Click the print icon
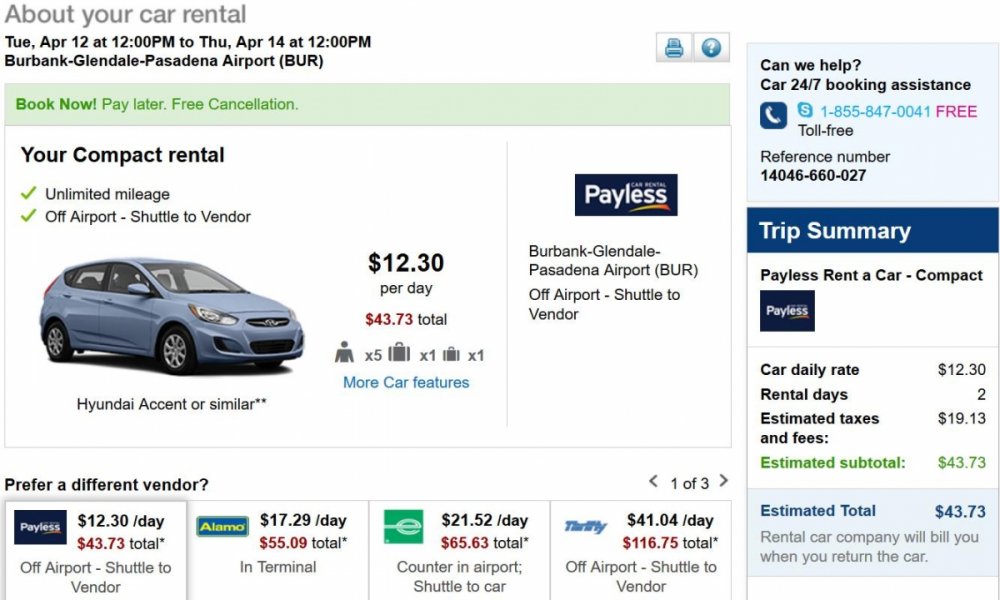The width and height of the screenshot is (1000, 600). coord(673,47)
